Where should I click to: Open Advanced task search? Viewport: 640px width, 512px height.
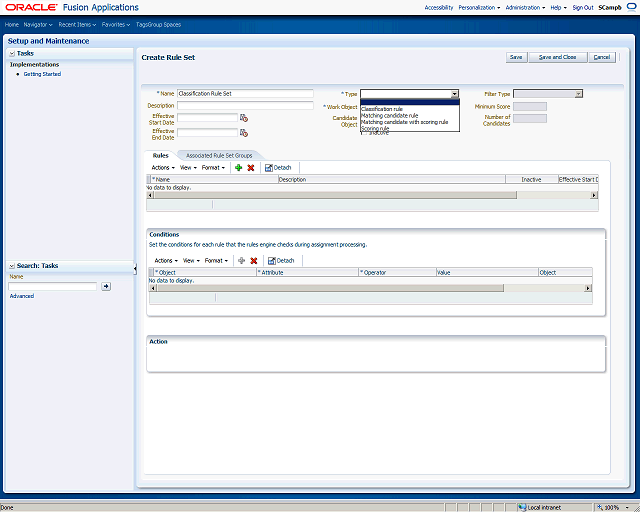point(22,296)
